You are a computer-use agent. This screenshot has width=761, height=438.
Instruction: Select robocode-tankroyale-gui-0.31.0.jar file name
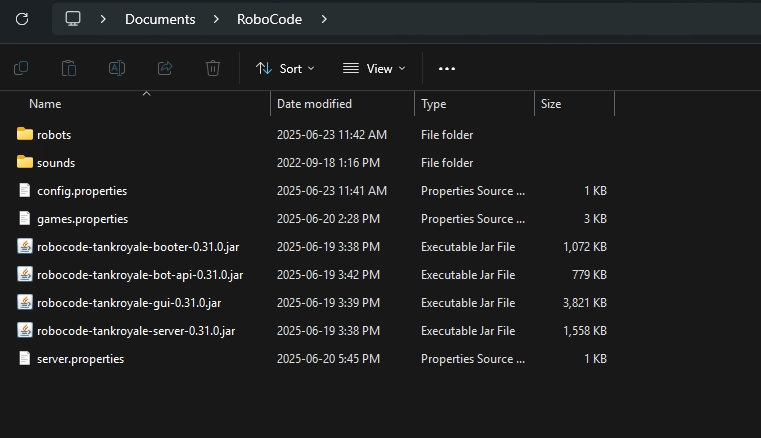(x=129, y=303)
